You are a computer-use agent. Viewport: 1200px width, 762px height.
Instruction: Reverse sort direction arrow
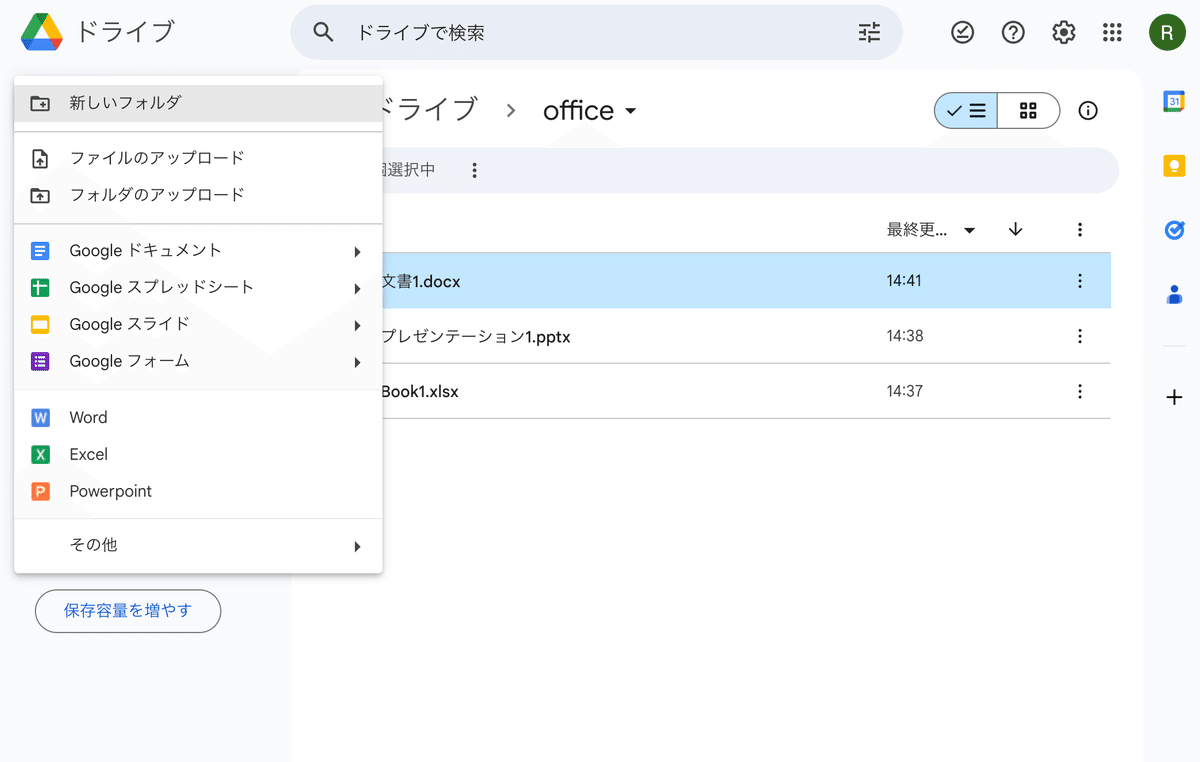click(1016, 229)
